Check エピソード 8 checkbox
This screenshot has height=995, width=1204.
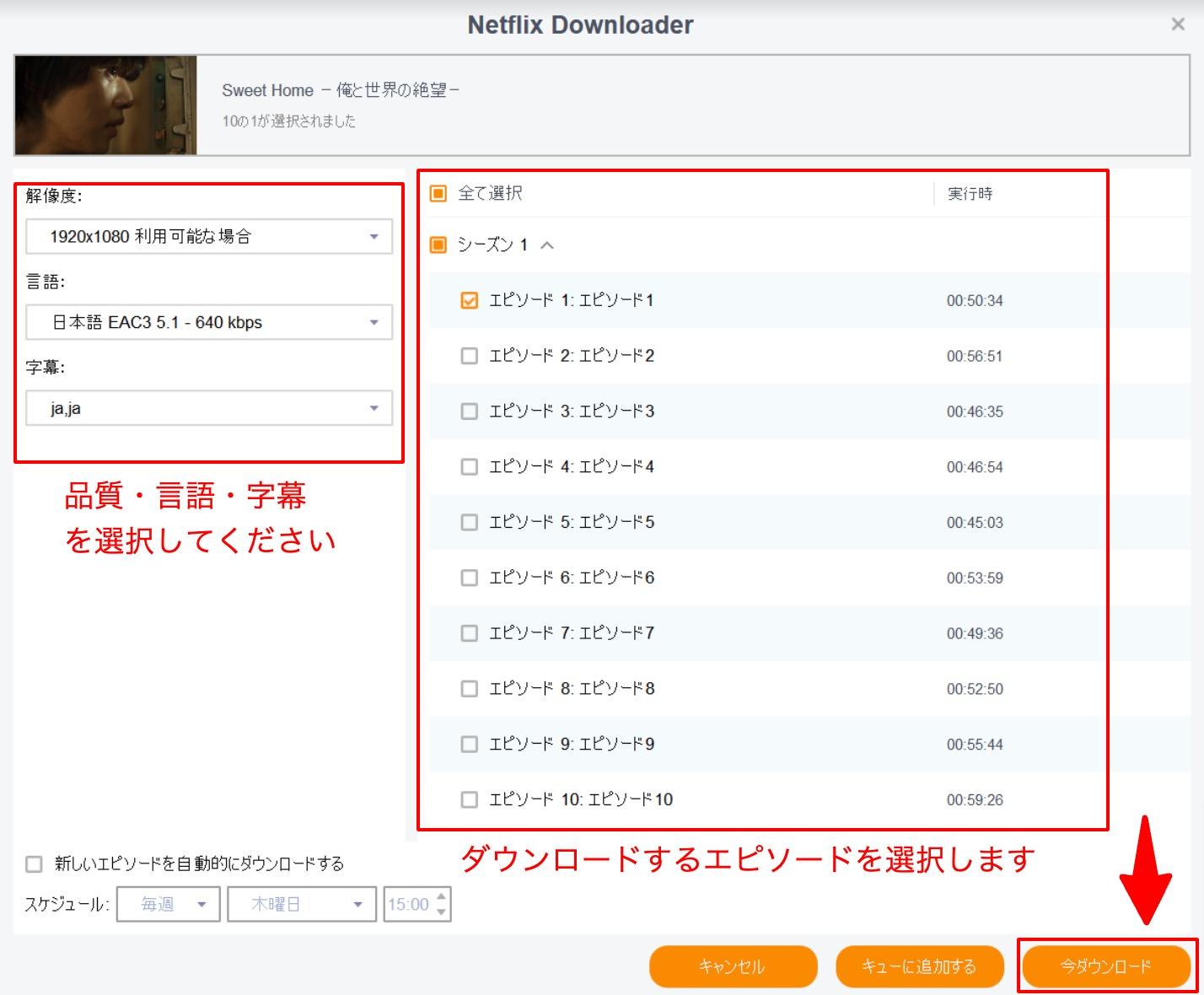(470, 688)
